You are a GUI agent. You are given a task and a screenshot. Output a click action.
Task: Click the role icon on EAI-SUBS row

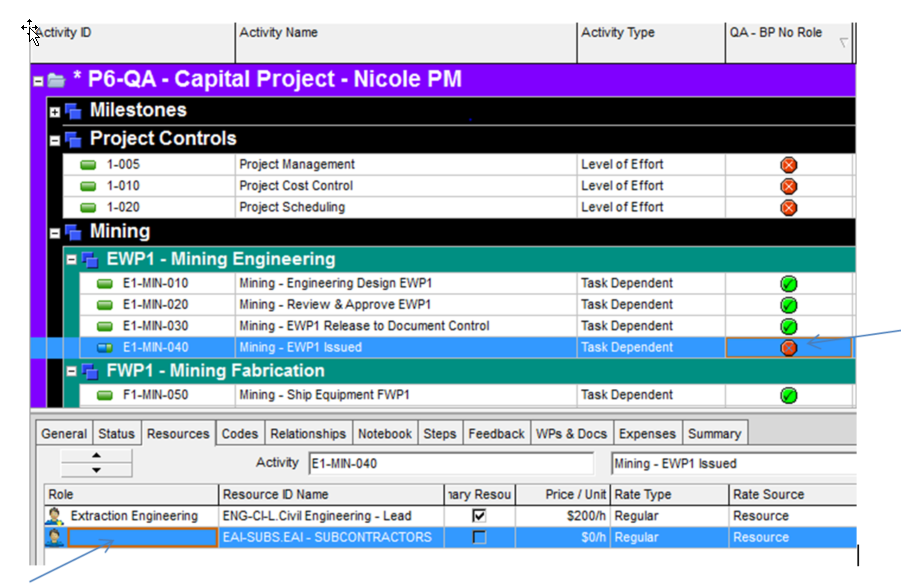[x=54, y=538]
